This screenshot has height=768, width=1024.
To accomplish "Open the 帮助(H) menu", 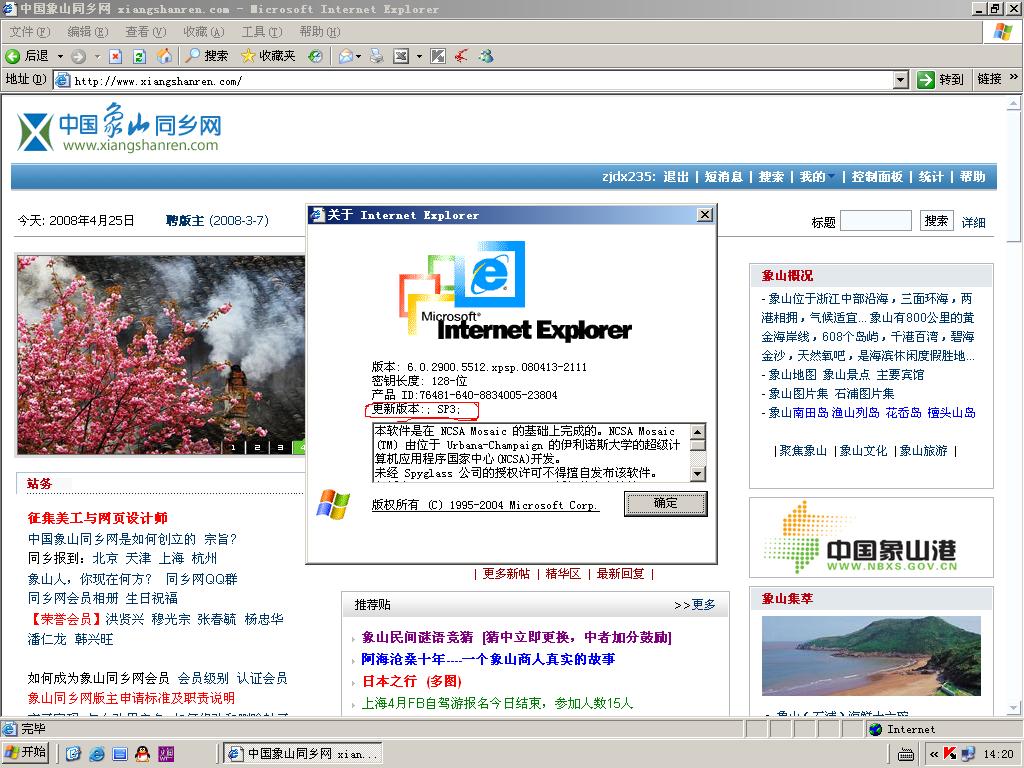I will (x=319, y=32).
